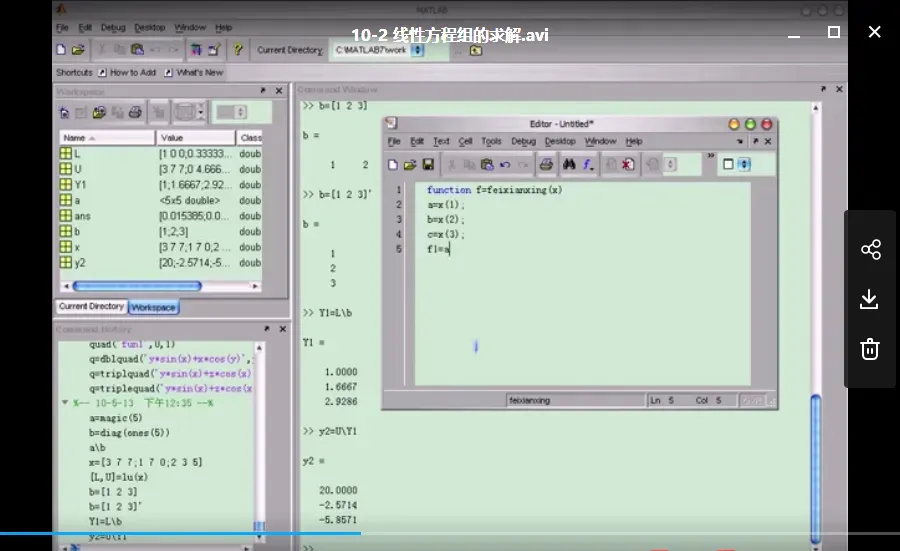Click b=diag(ones(5)) in Command History
Image resolution: width=900 pixels, height=551 pixels.
tap(129, 433)
